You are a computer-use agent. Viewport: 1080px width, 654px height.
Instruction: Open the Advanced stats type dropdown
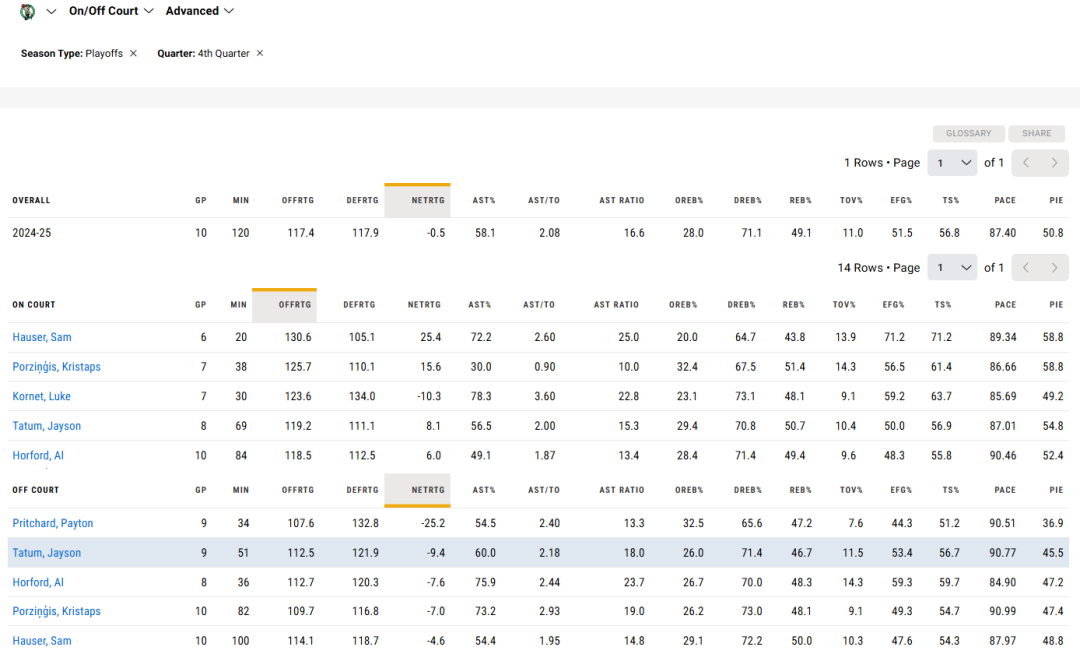click(200, 11)
